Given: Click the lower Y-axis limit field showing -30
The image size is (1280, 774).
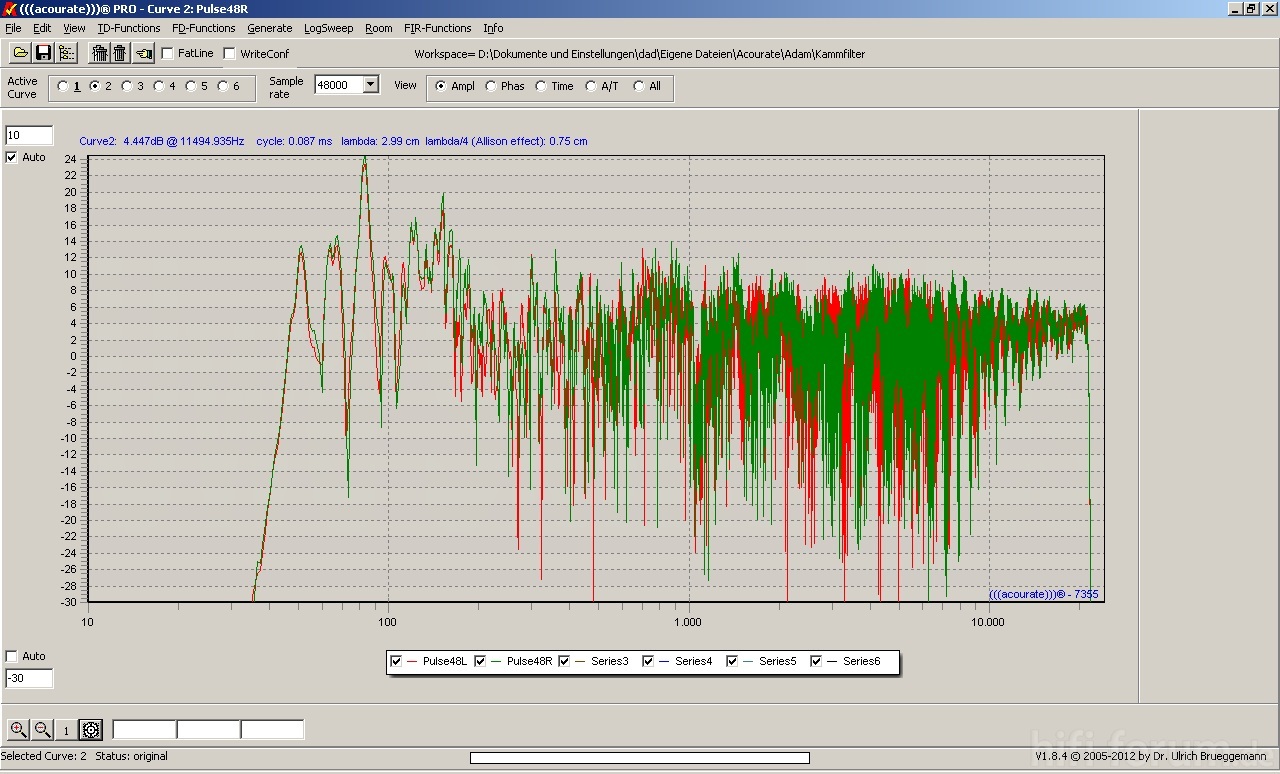Looking at the screenshot, I should click(29, 678).
